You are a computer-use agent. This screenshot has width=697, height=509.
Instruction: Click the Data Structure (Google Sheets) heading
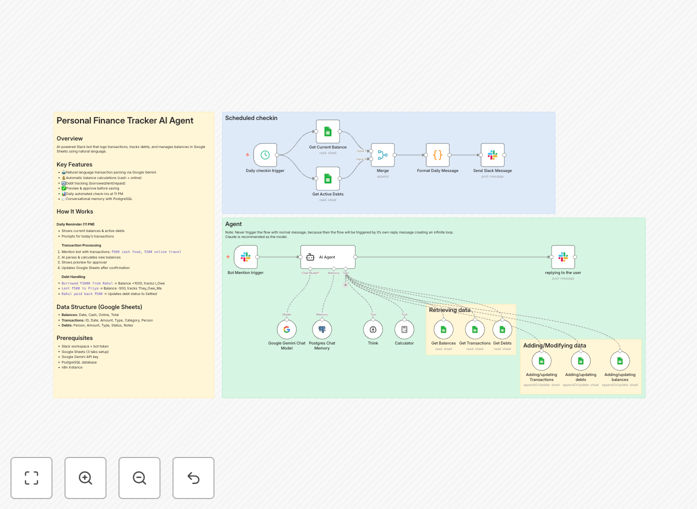click(99, 307)
